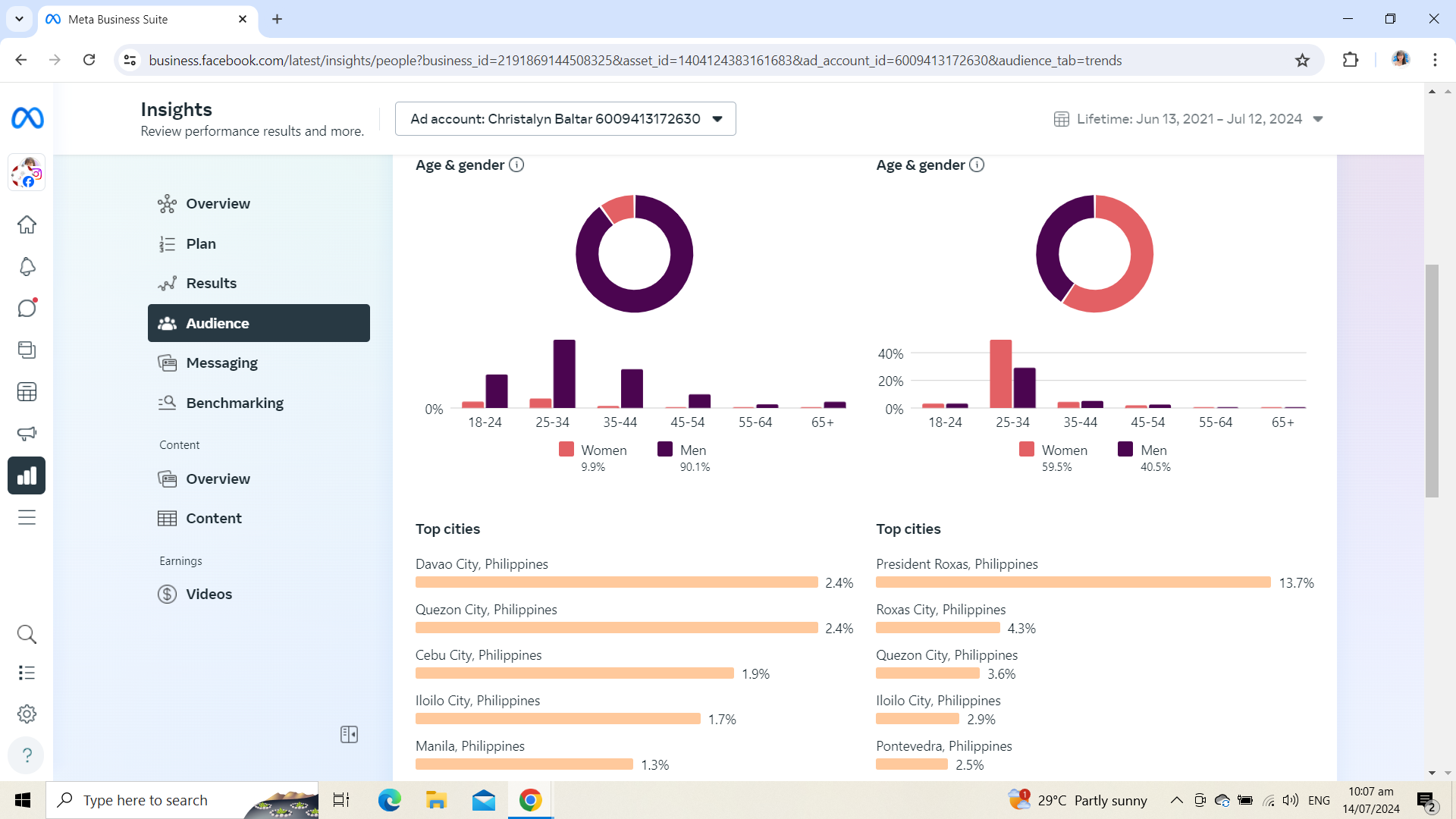Viewport: 1456px width, 819px height.
Task: Click Women legend swatch in right chart
Action: [1027, 449]
